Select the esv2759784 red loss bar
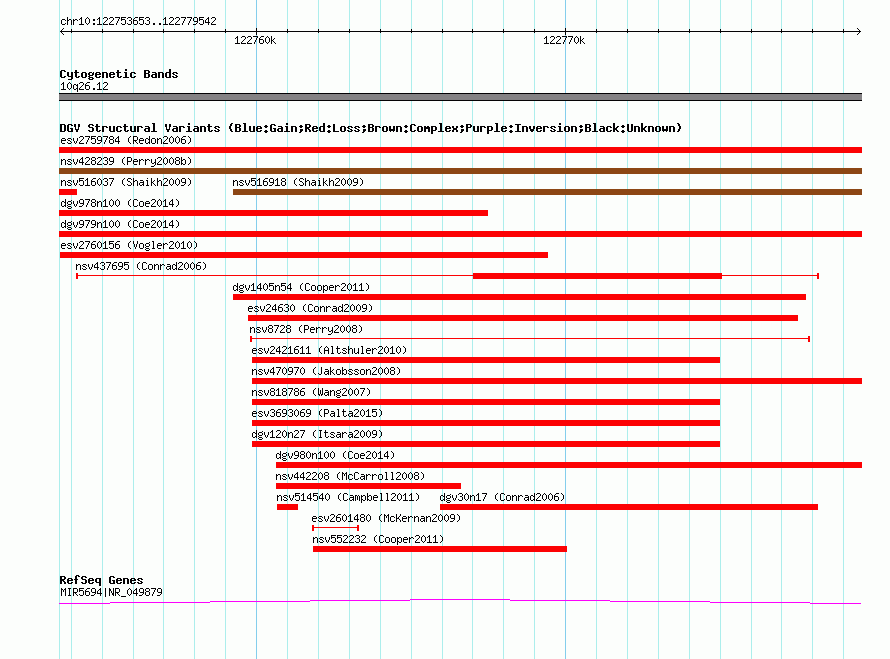 point(460,150)
